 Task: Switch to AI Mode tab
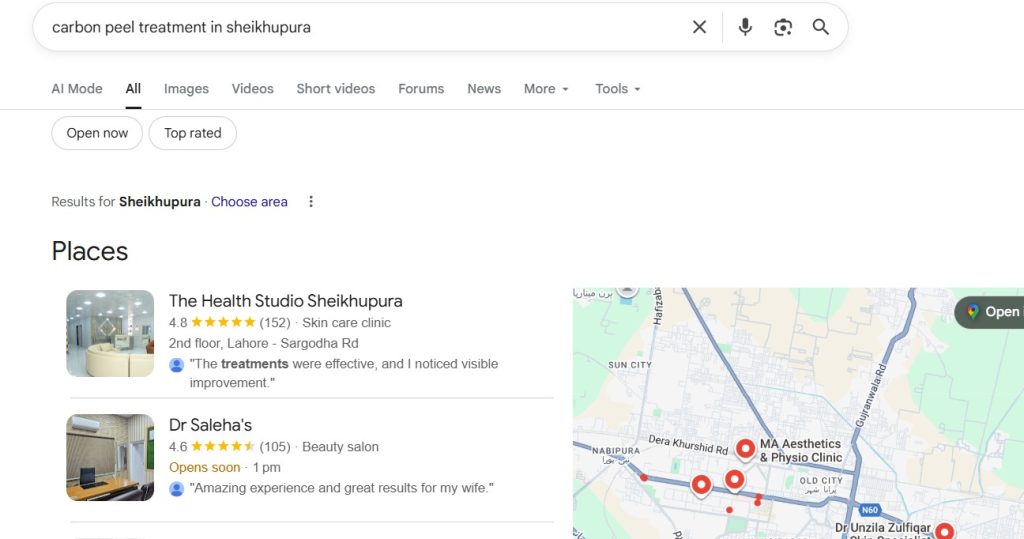(77, 89)
